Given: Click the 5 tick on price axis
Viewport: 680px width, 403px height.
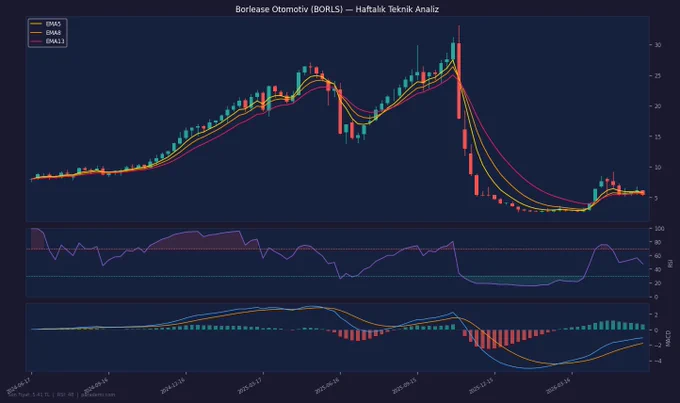Looking at the screenshot, I should 656,198.
